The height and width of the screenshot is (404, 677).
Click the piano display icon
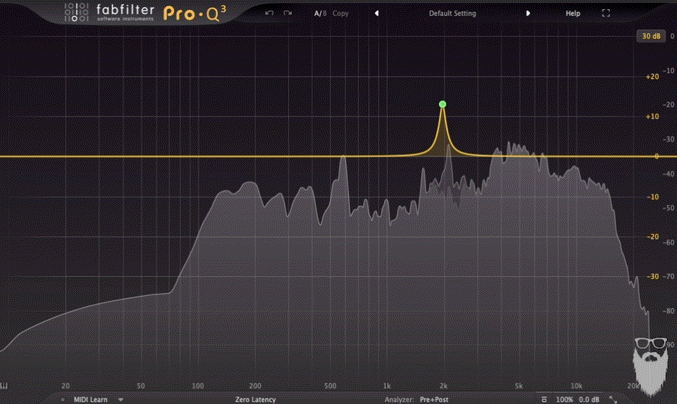(x=4, y=385)
